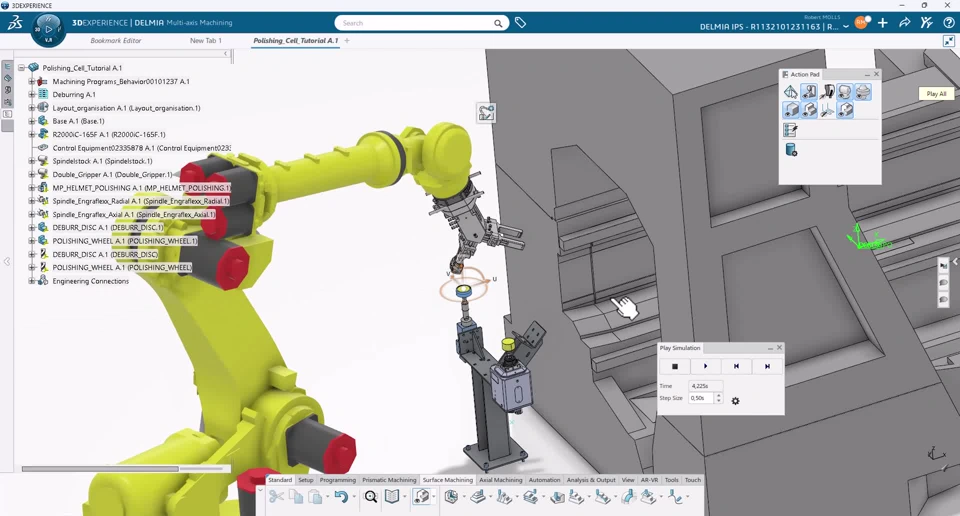
Task: Collapse the Polishing_Cell_Tutorial A.1 root node
Action: coord(21,68)
